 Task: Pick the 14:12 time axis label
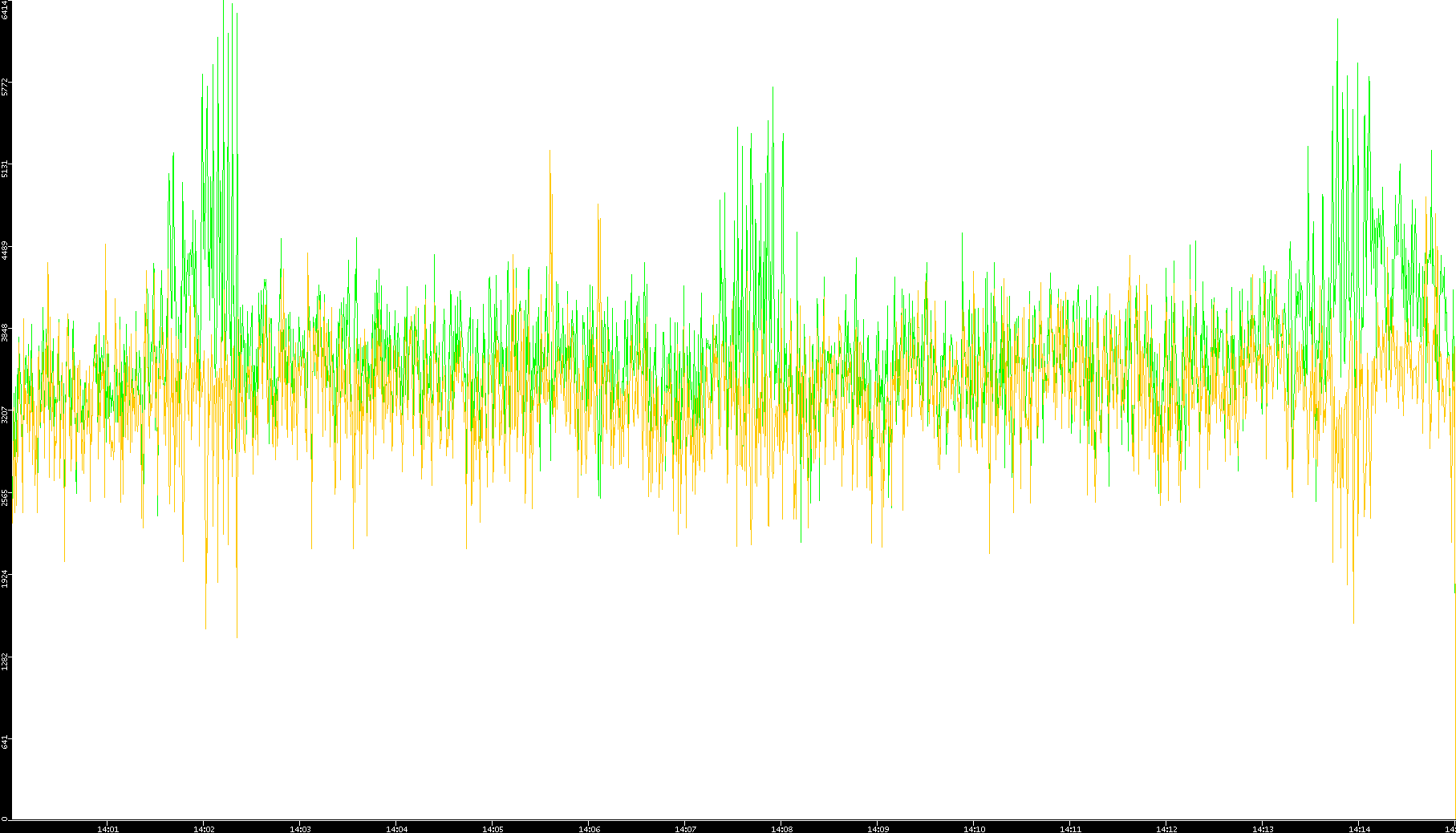1166,829
